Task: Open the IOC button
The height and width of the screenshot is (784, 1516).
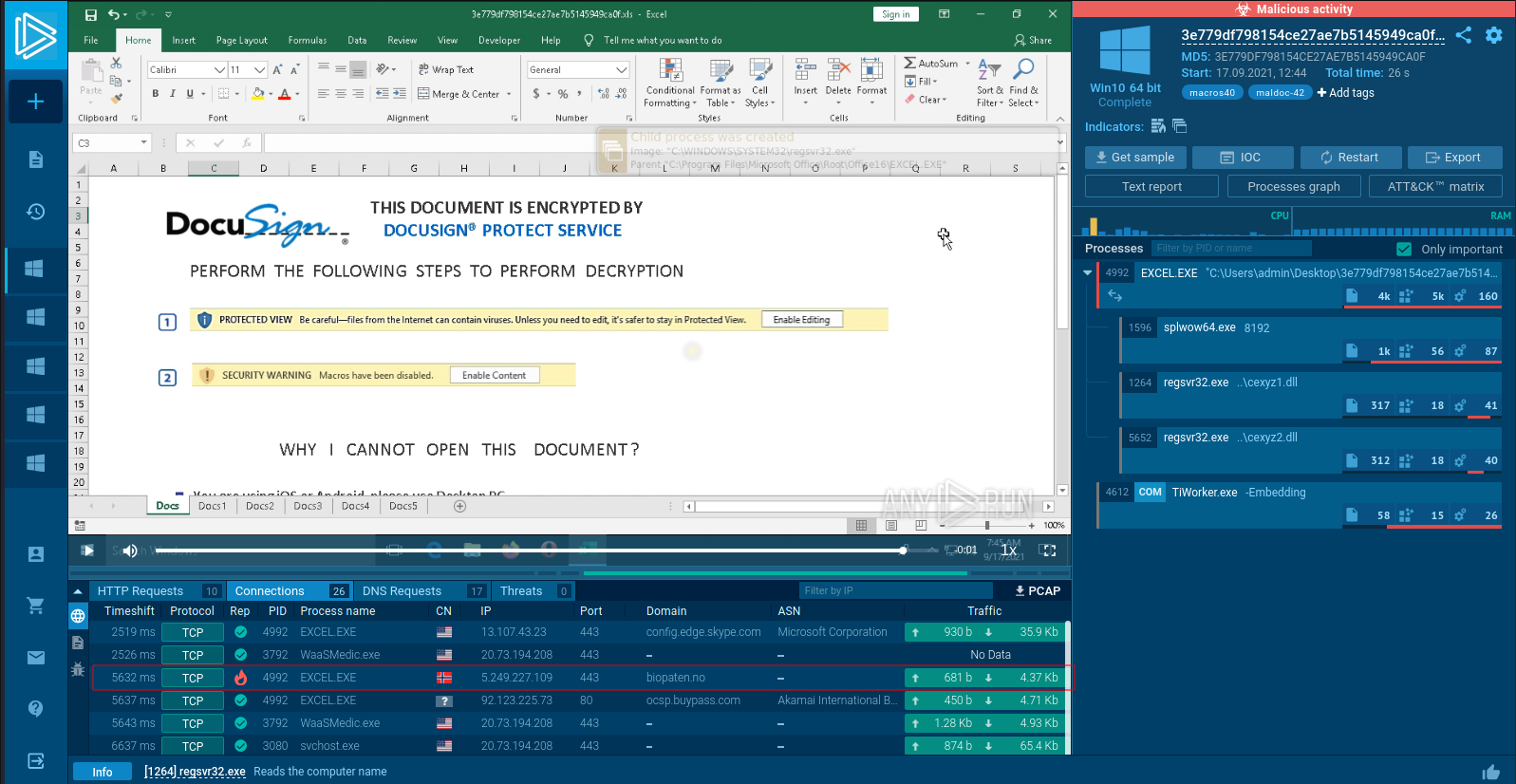Action: pos(1243,158)
